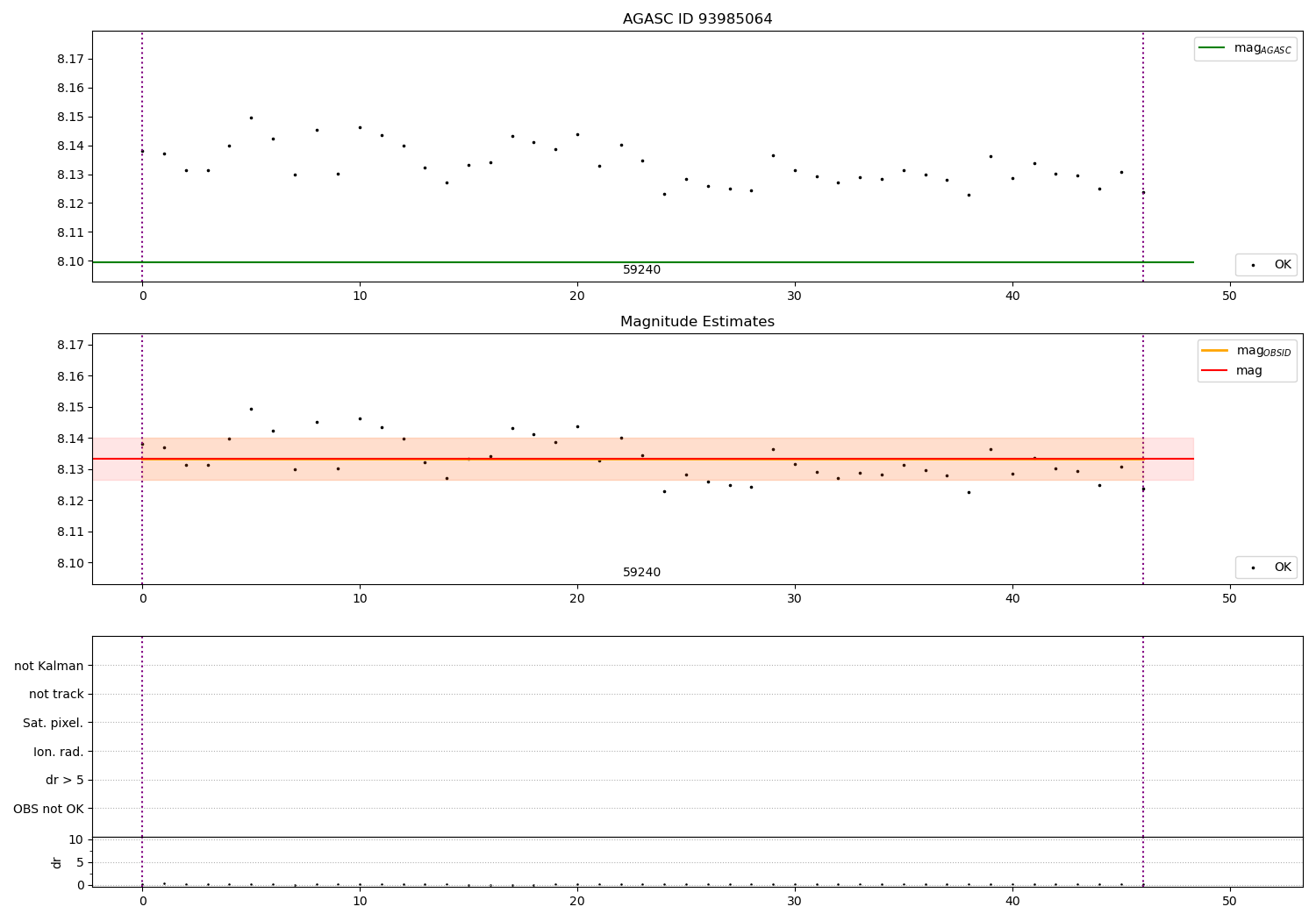Click the 'Ion. rad.' axis label
The height and width of the screenshot is (921, 1316).
point(59,752)
